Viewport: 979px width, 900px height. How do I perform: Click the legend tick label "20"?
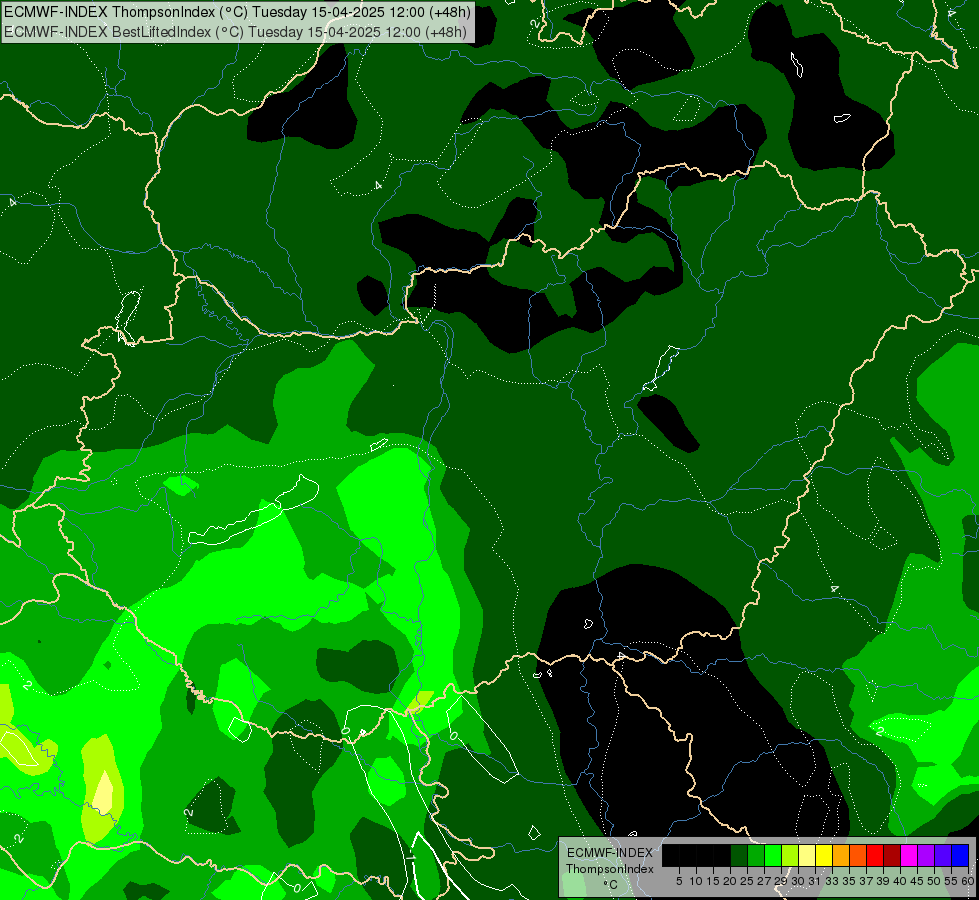click(730, 881)
